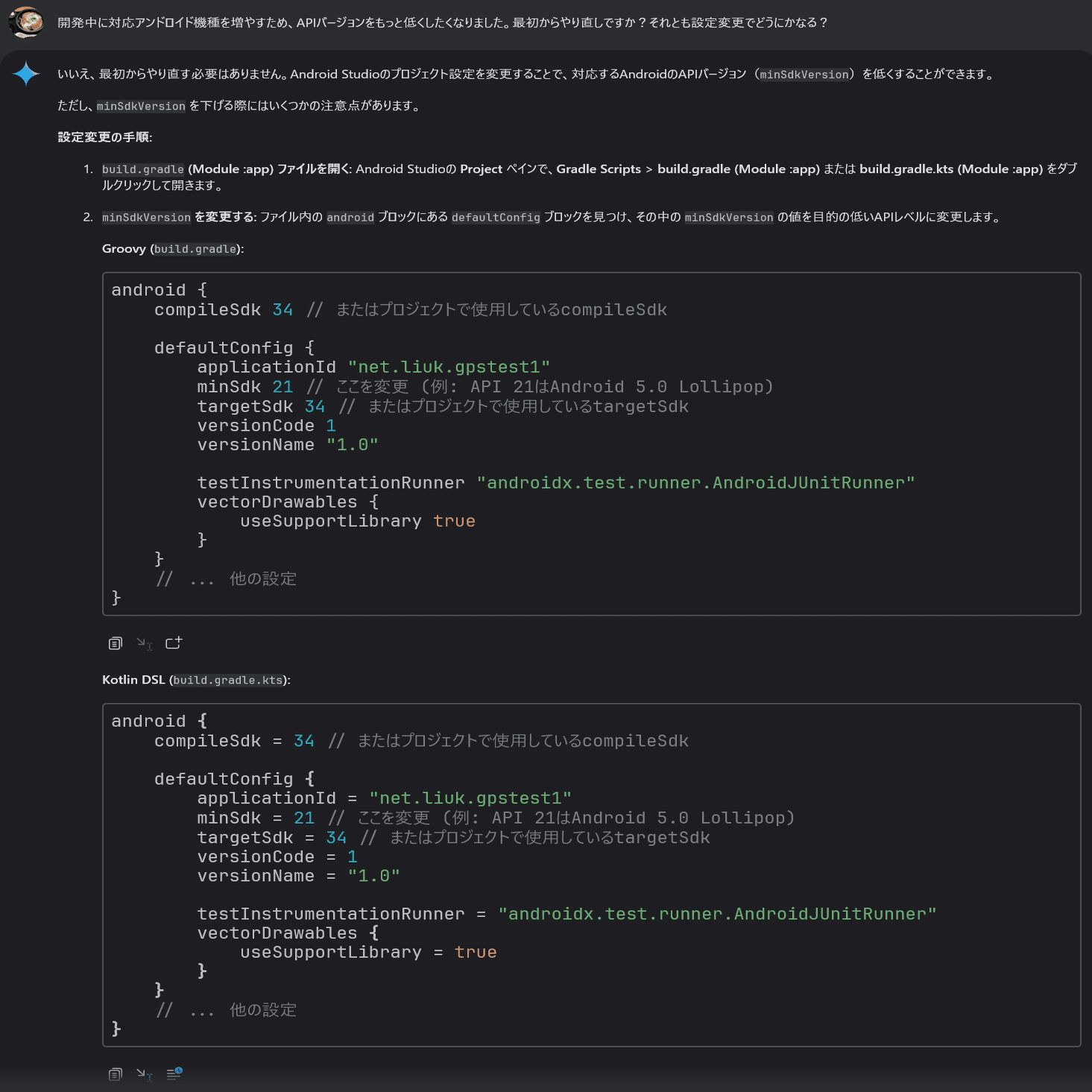Copy the Groovy code block
1092x1092 pixels.
tap(115, 643)
